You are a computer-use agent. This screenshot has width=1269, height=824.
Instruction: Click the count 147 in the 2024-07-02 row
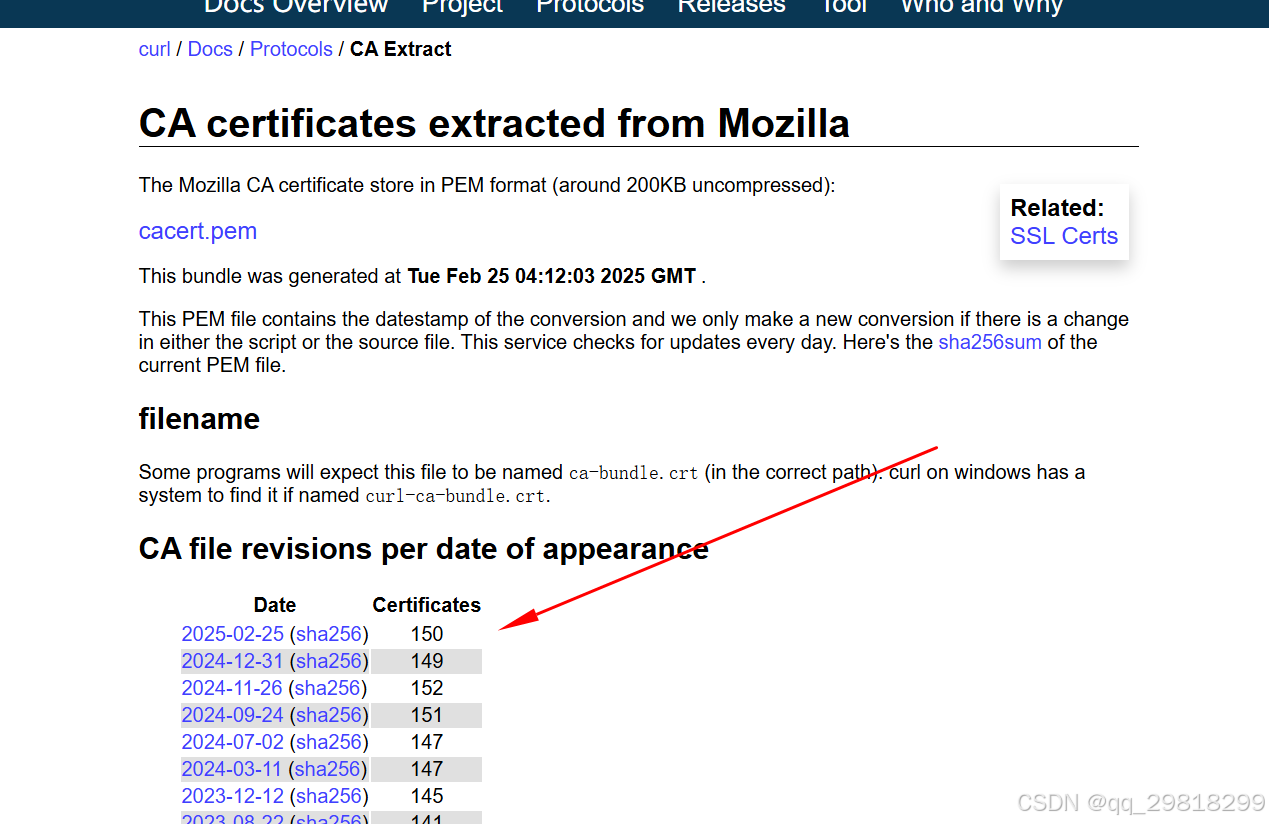427,742
